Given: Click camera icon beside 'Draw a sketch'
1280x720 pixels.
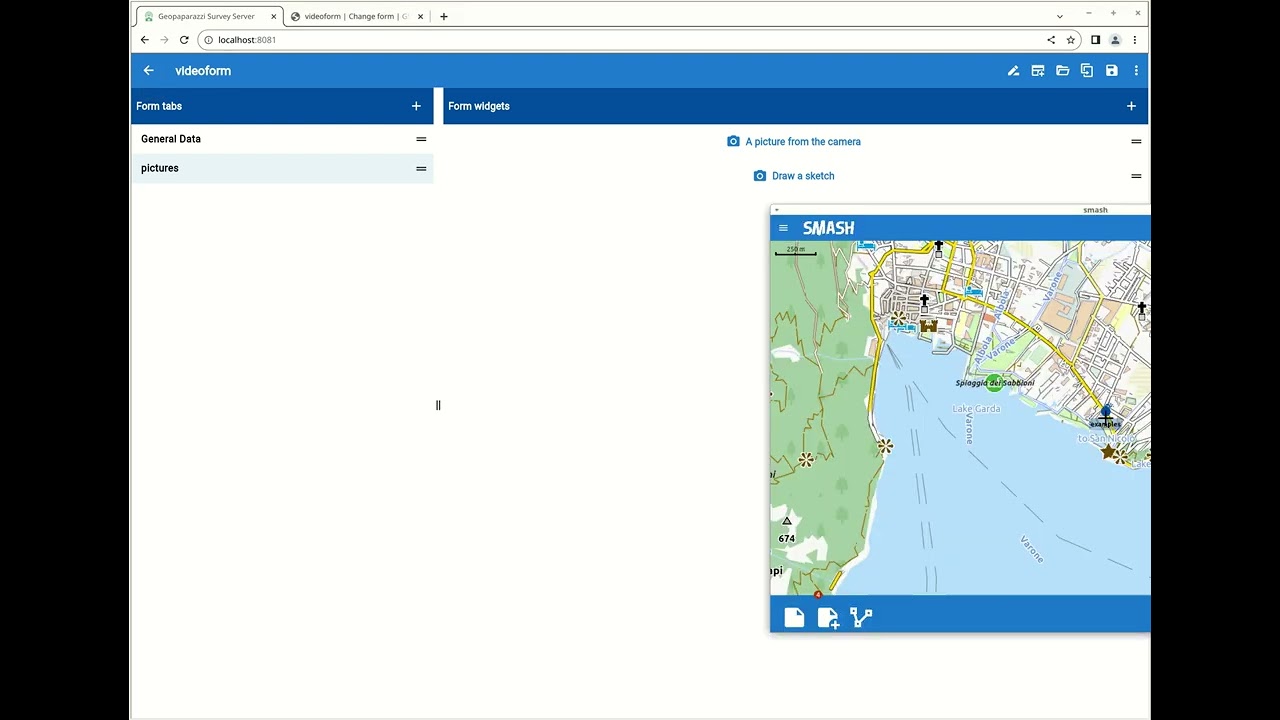Looking at the screenshot, I should pyautogui.click(x=760, y=176).
